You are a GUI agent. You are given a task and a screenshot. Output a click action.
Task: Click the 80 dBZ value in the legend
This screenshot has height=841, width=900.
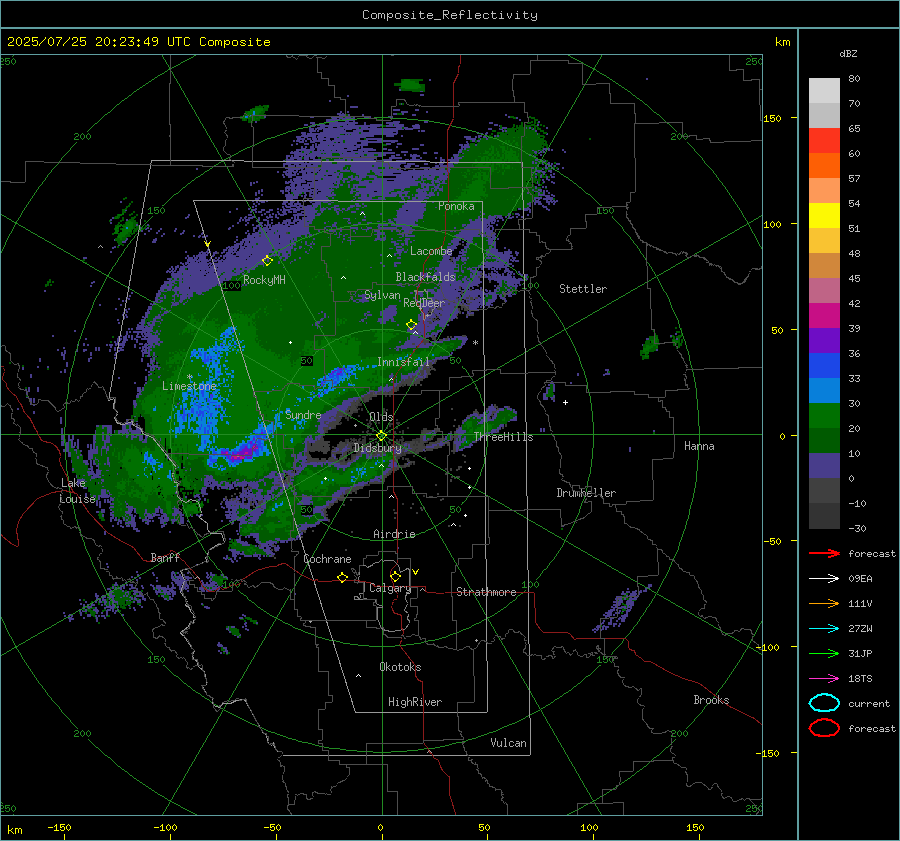(855, 78)
